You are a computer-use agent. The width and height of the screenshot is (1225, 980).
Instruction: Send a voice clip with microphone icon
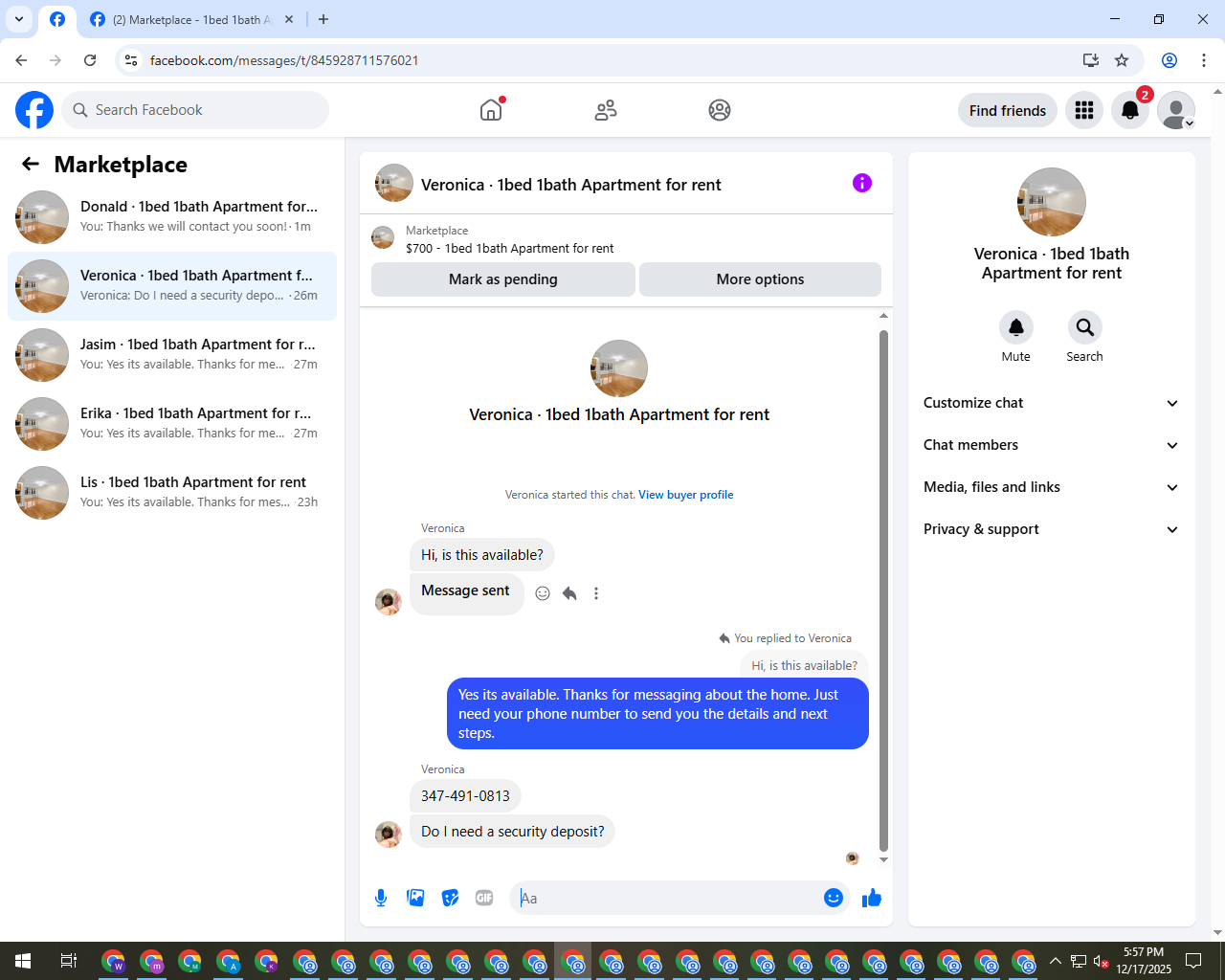[x=381, y=898]
